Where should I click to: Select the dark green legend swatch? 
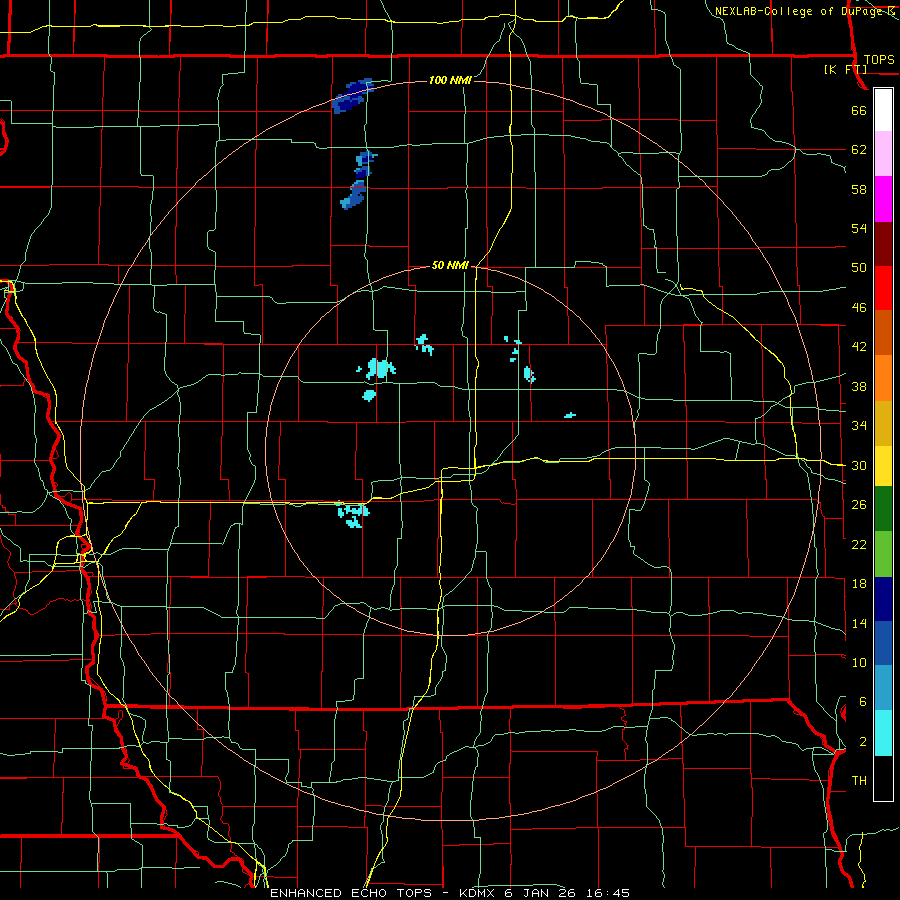(883, 509)
